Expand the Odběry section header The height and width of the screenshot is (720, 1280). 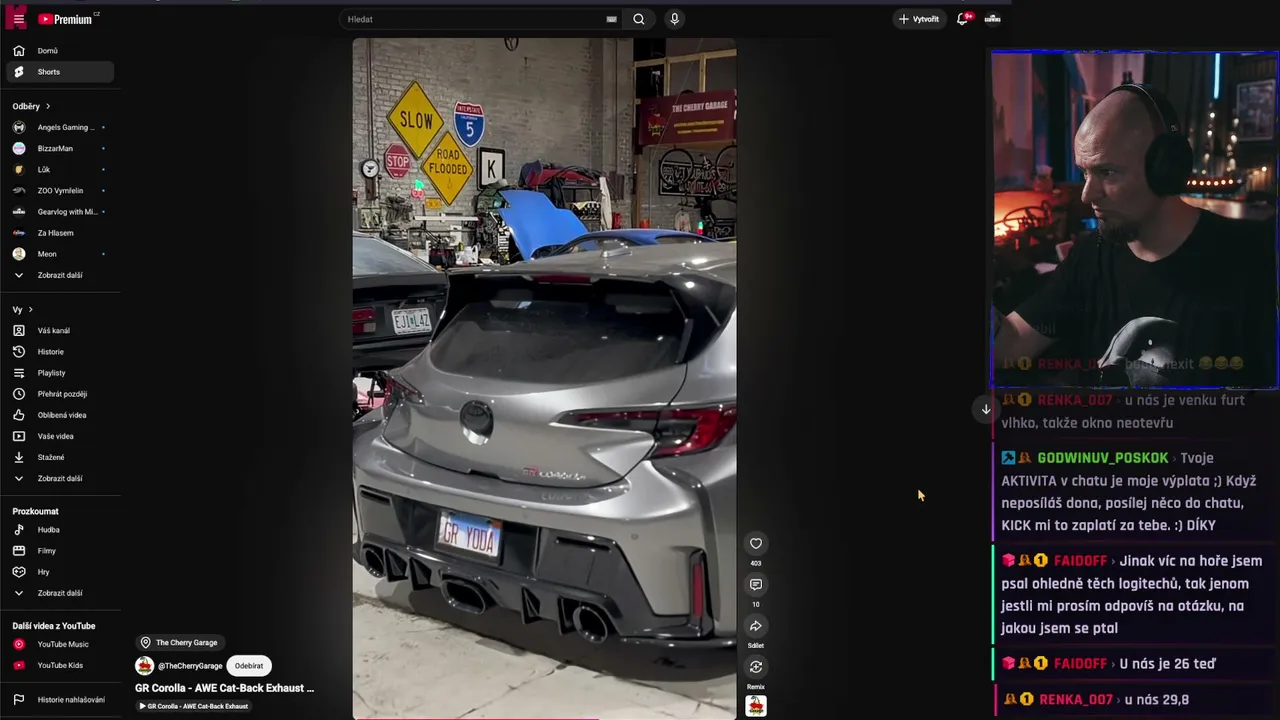pyautogui.click(x=31, y=106)
